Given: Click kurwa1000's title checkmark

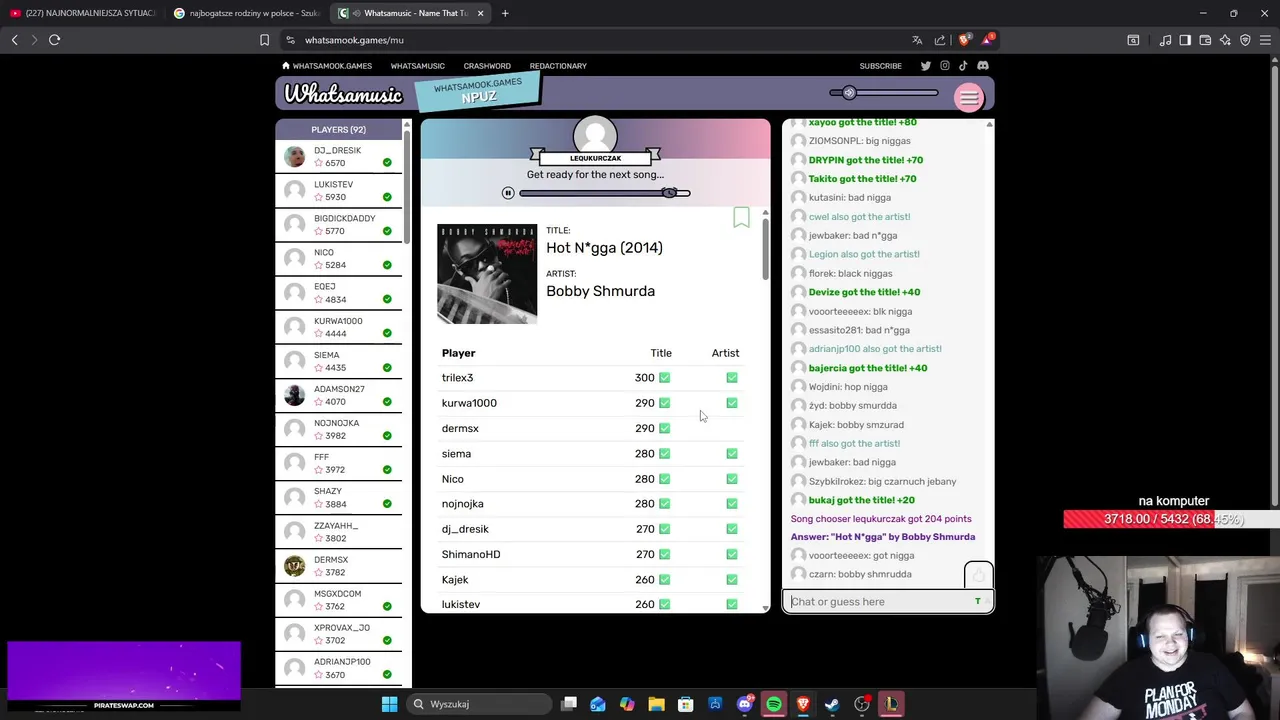Looking at the screenshot, I should (x=664, y=403).
